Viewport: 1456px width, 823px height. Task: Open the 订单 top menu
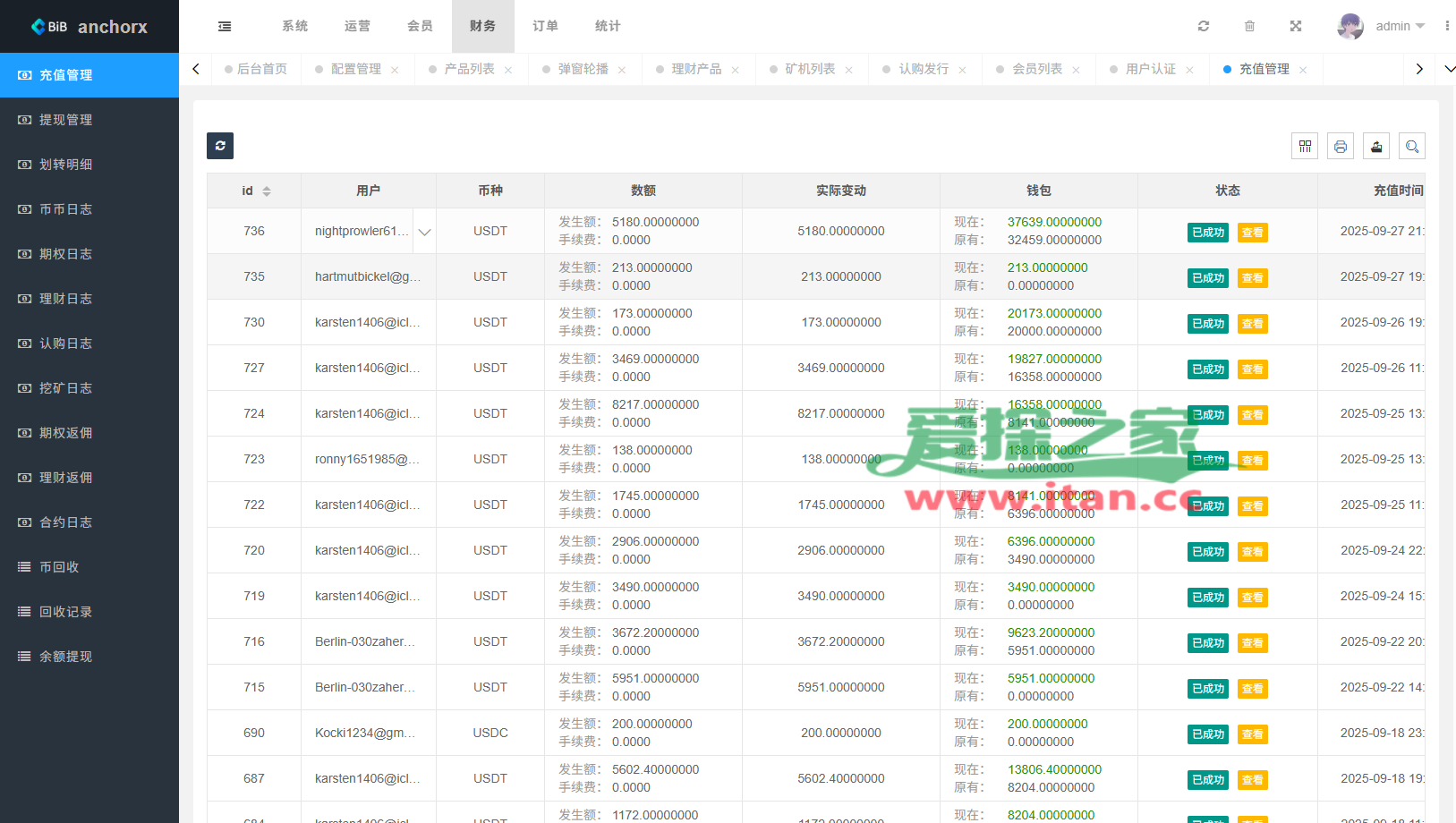coord(545,27)
